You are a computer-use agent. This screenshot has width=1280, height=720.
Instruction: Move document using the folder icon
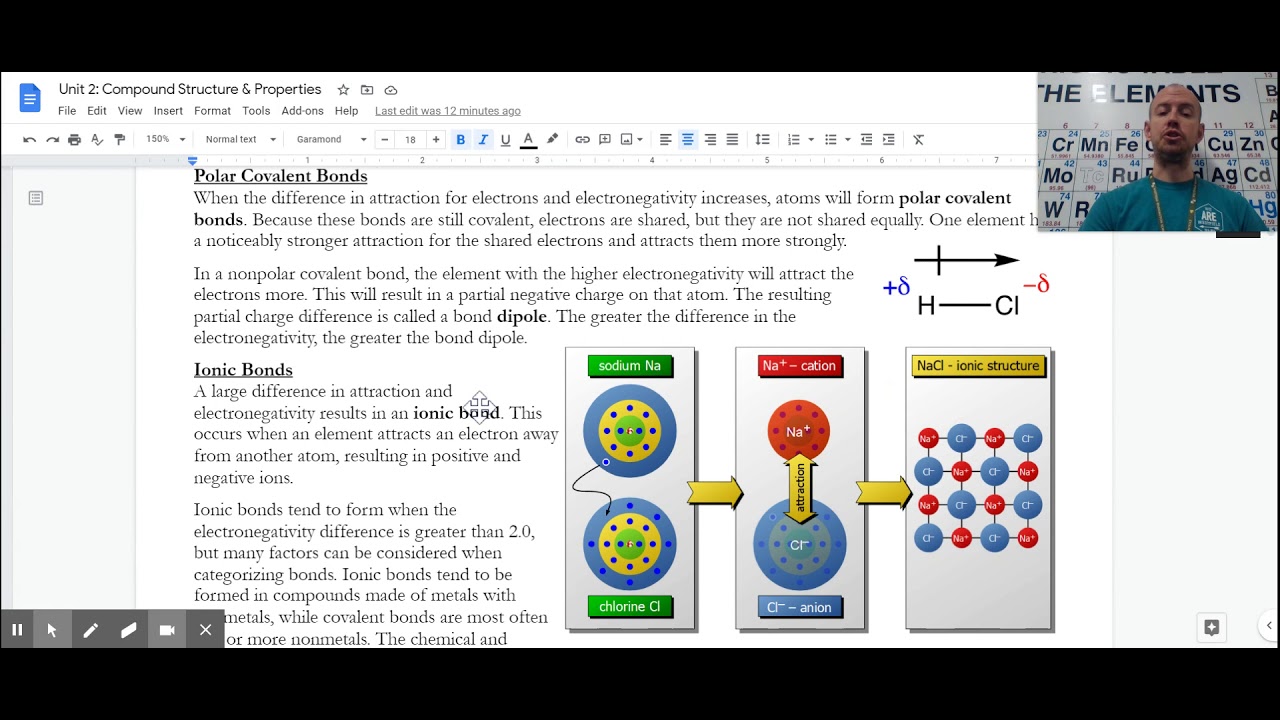(x=367, y=90)
